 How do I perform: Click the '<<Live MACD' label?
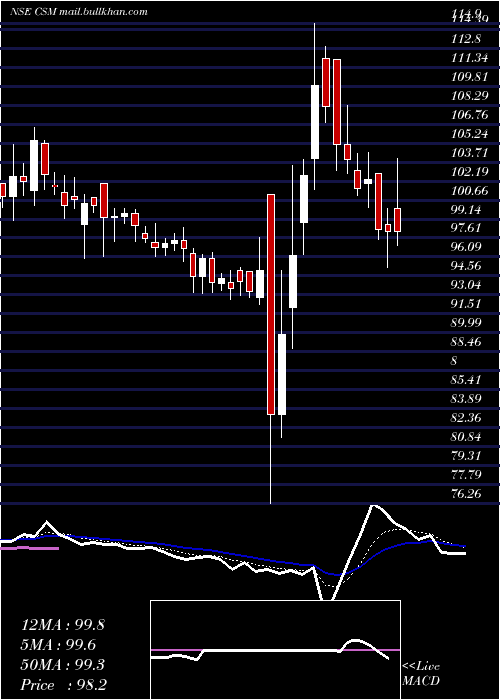pos(421,674)
